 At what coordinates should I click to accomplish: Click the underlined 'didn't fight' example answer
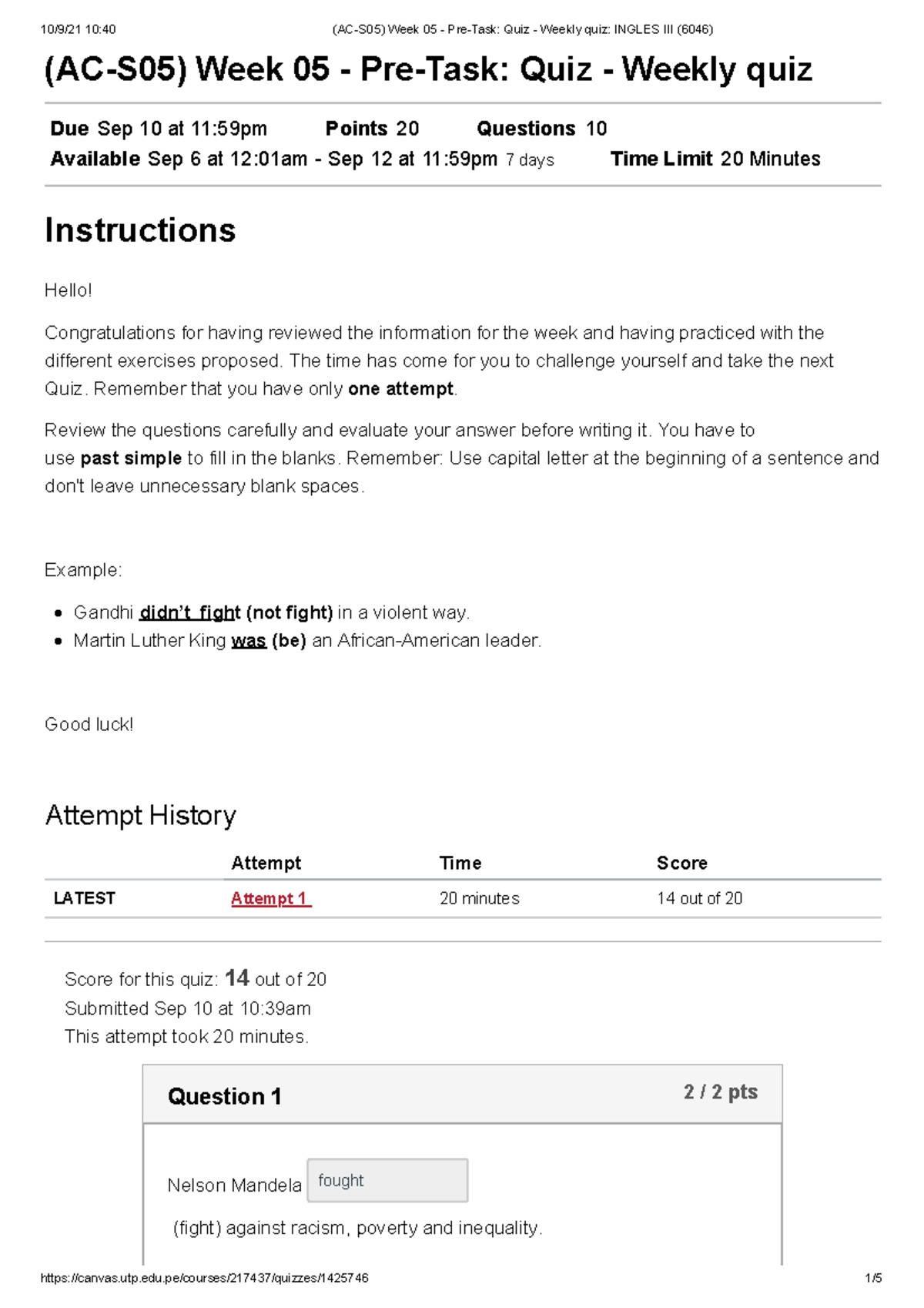pos(190,612)
